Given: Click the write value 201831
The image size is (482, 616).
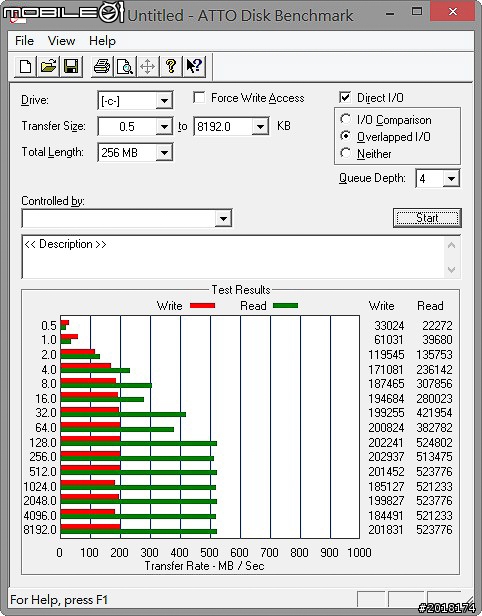Looking at the screenshot, I should point(386,530).
